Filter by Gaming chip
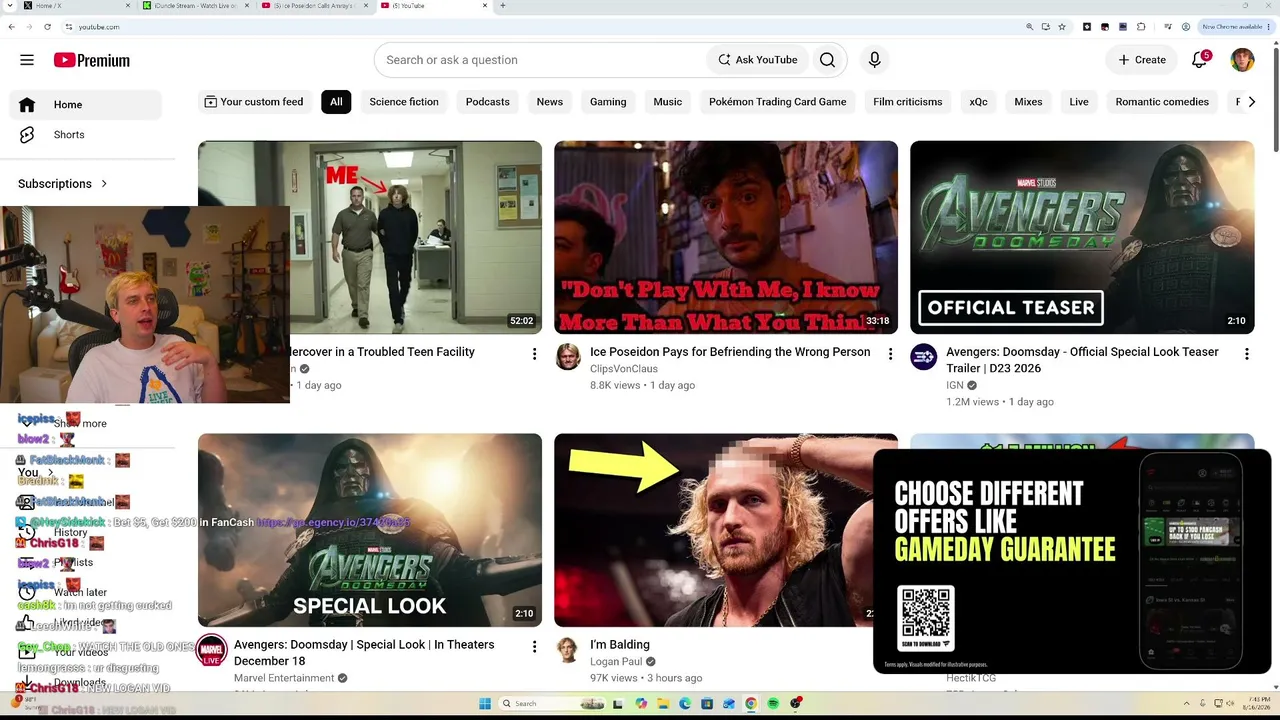1280x720 pixels. coord(608,102)
